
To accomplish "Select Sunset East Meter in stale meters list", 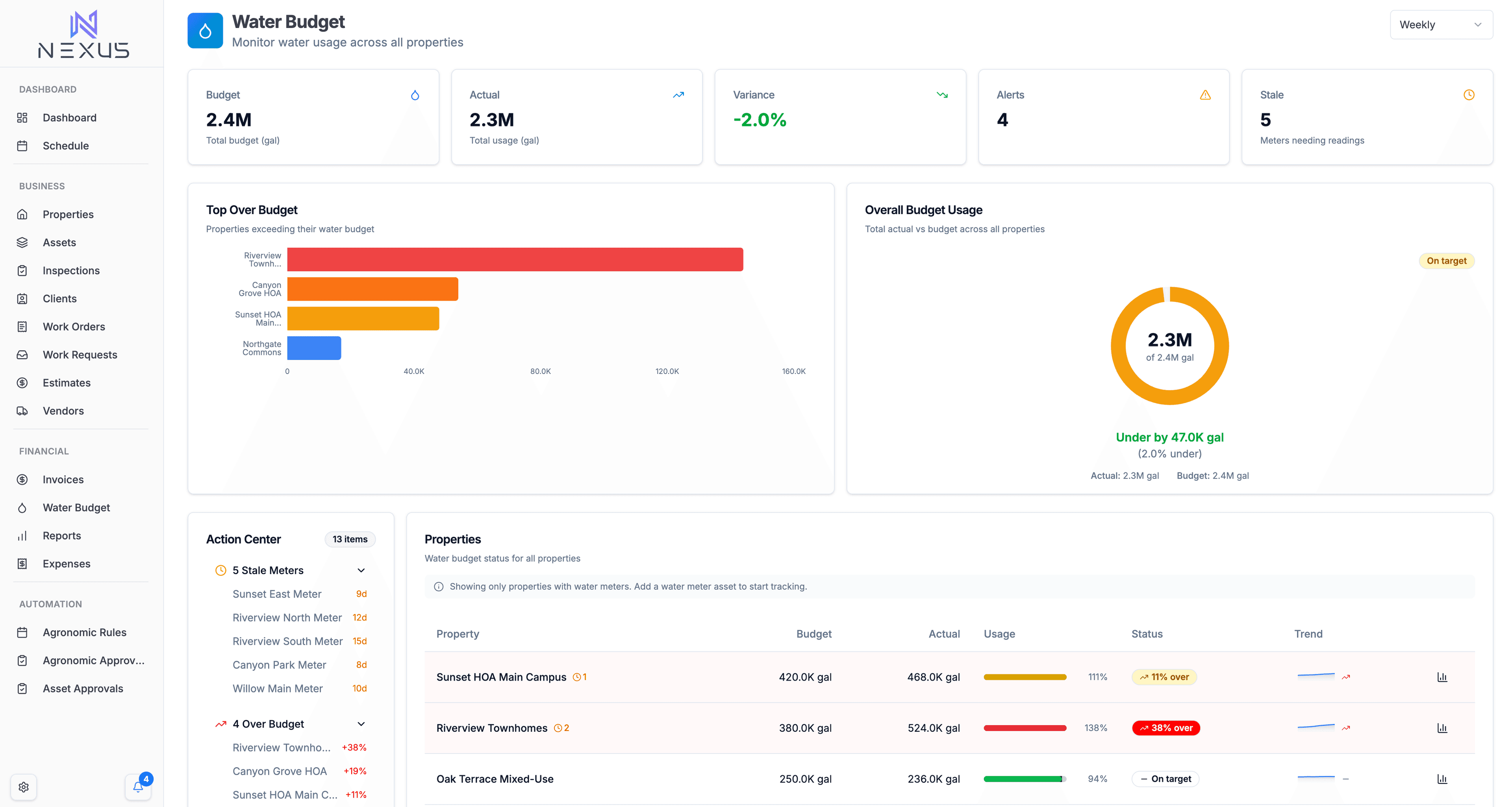I will [x=277, y=594].
